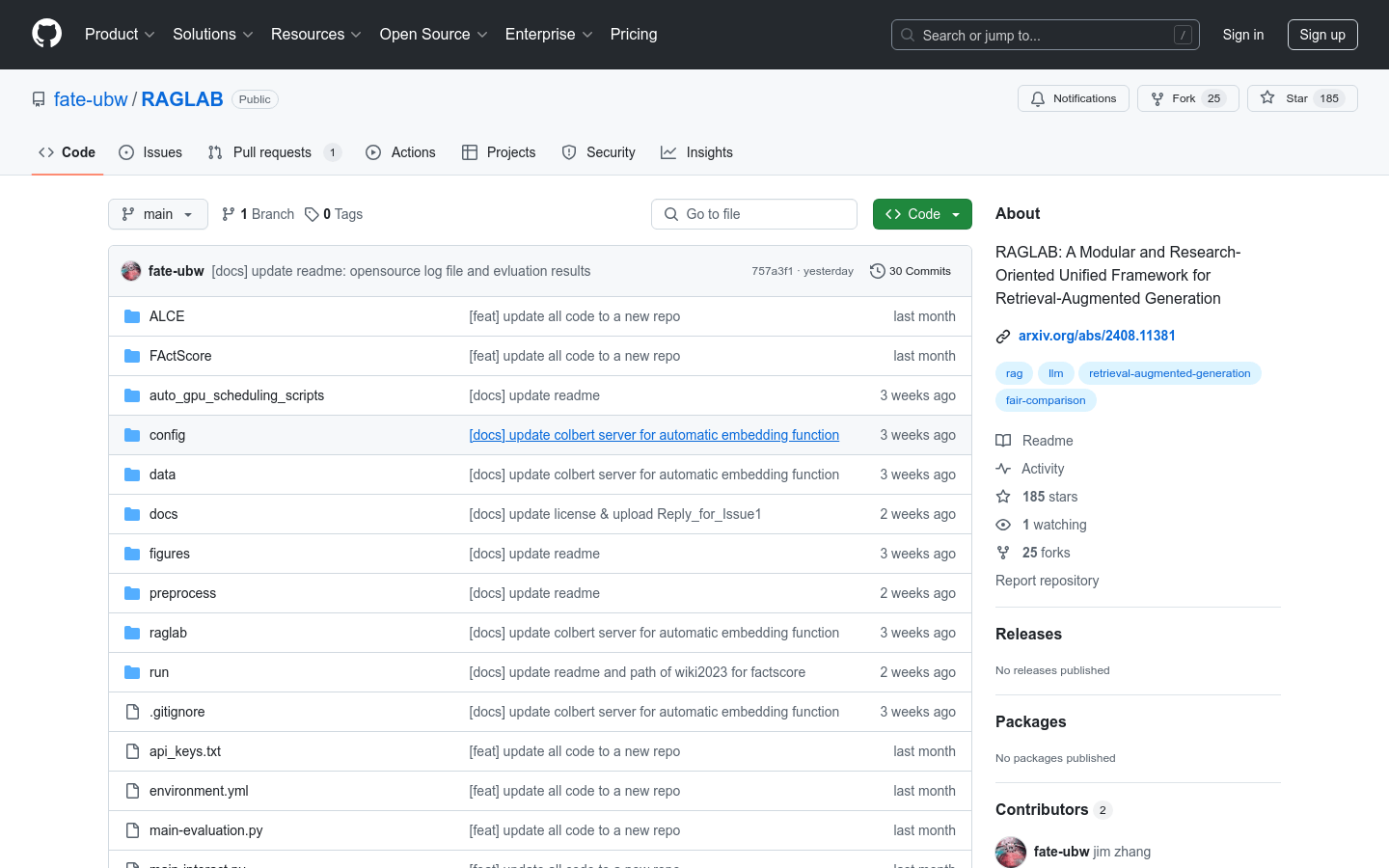The image size is (1389, 868).
Task: Open the green Code dropdown
Action: click(x=922, y=214)
